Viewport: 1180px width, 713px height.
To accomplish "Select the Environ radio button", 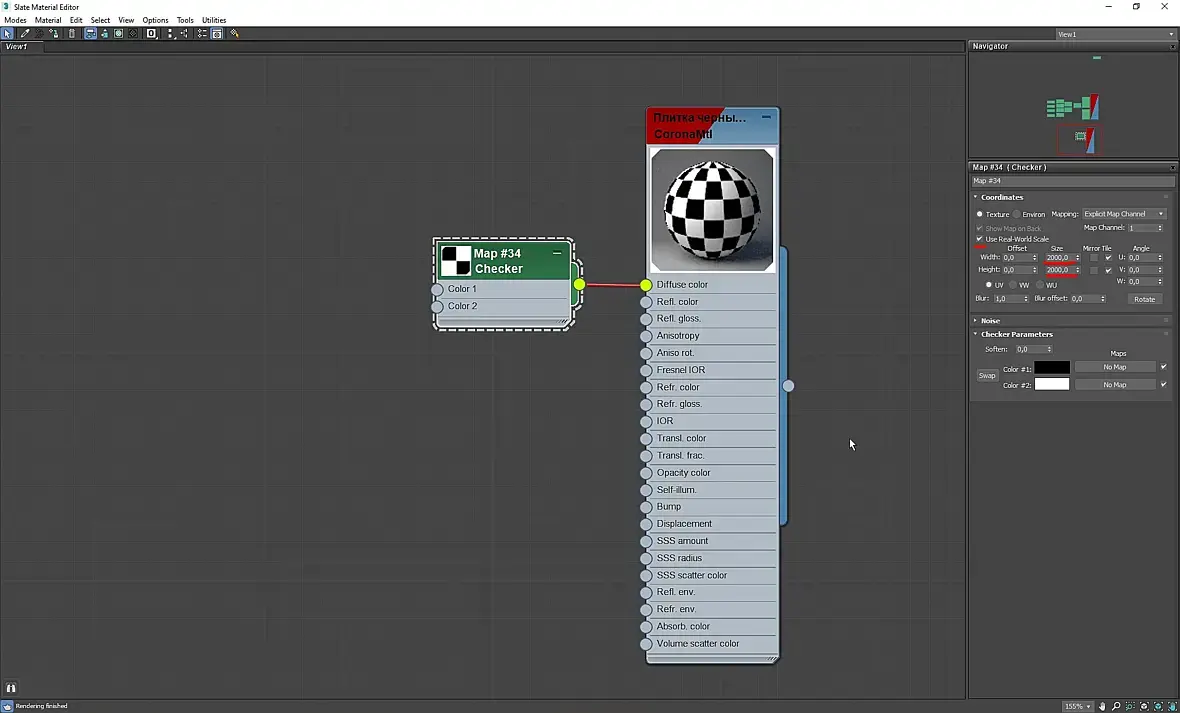I will pos(1017,214).
